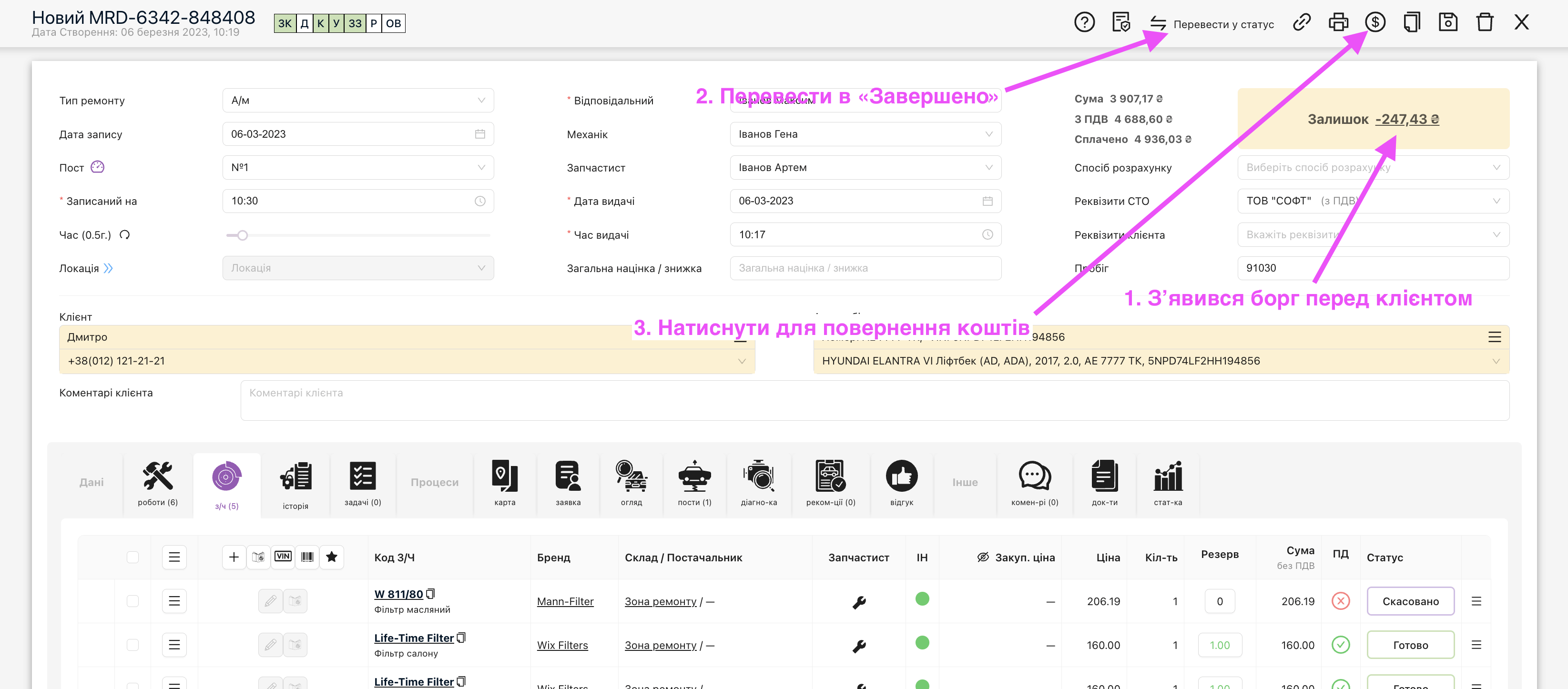Click the trash delete icon
Viewport: 1568px width, 689px height.
[x=1485, y=22]
